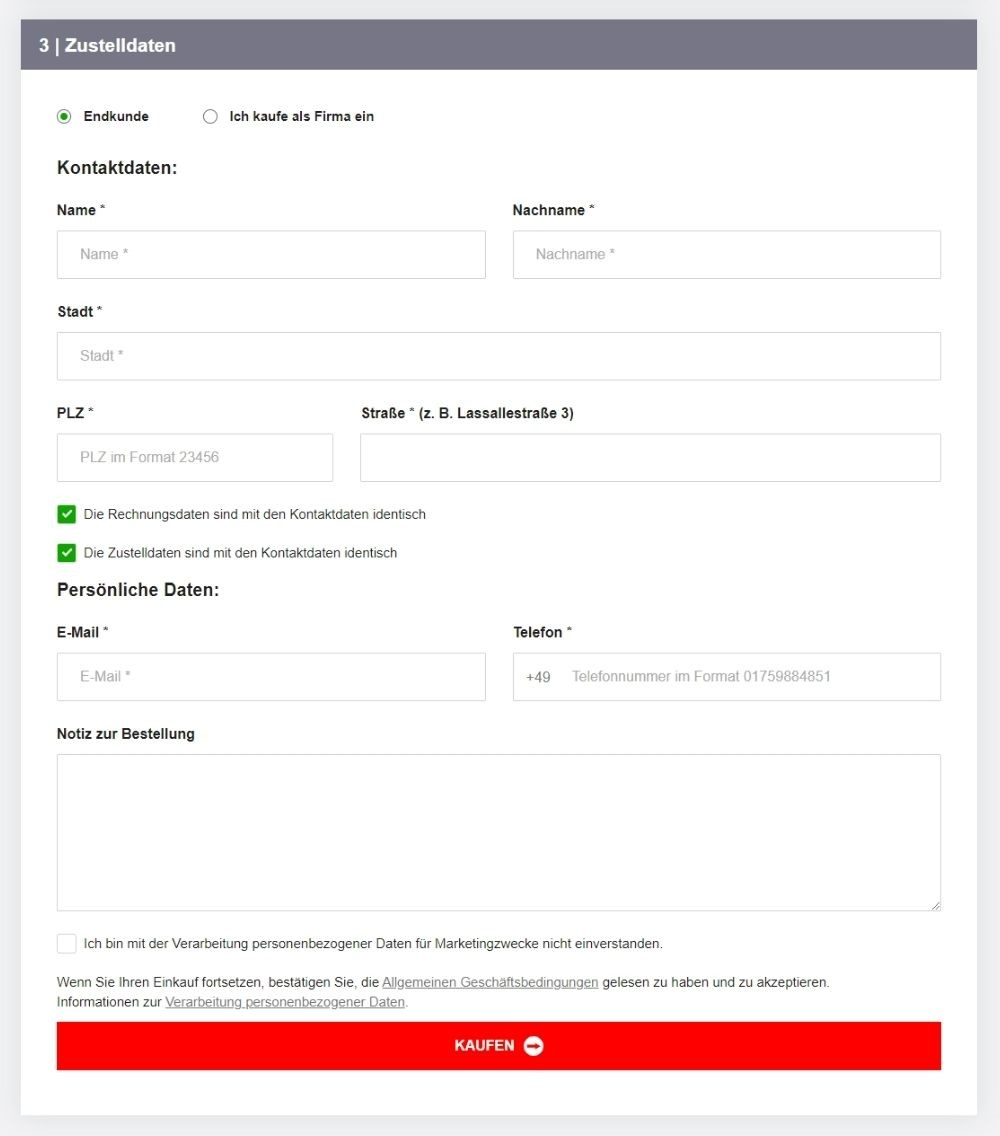
Task: Click the Straße label with Lassallestraße example
Action: pos(467,413)
